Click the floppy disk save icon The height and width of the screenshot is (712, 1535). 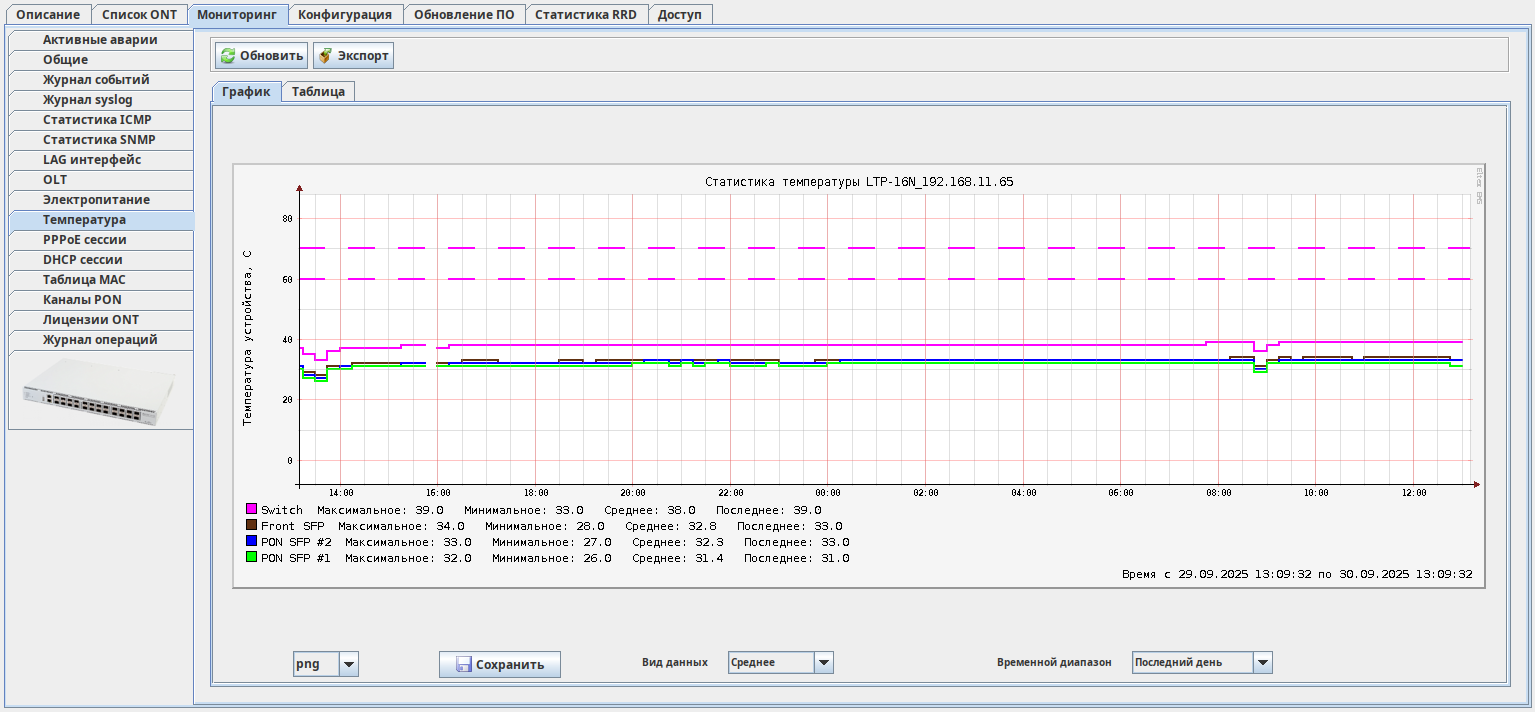click(x=463, y=665)
